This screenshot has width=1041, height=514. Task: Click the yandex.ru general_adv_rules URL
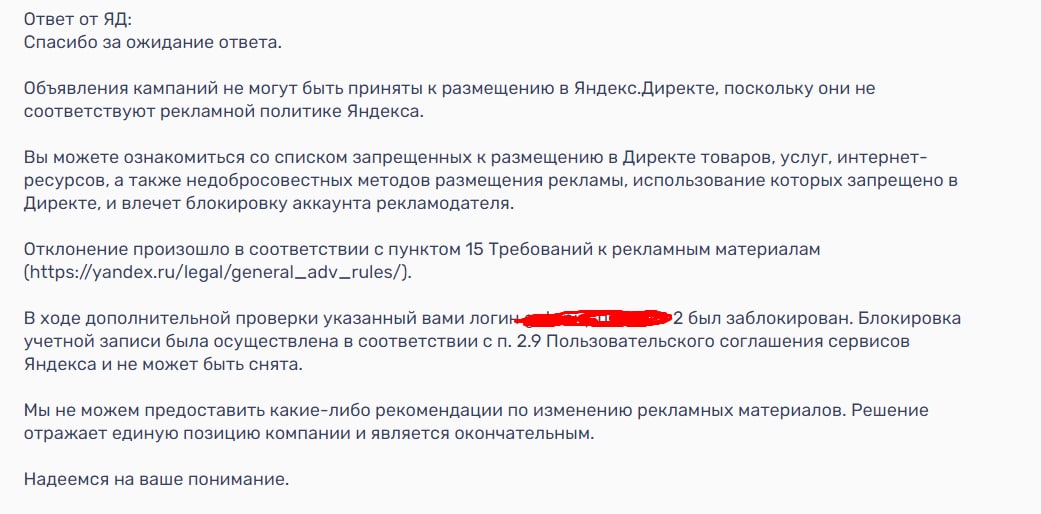pos(217,272)
